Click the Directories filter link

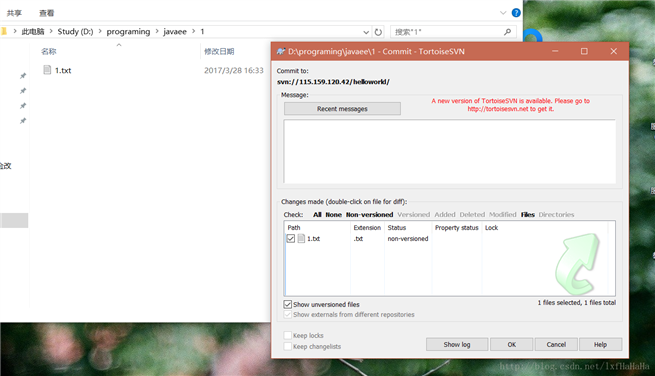point(556,214)
